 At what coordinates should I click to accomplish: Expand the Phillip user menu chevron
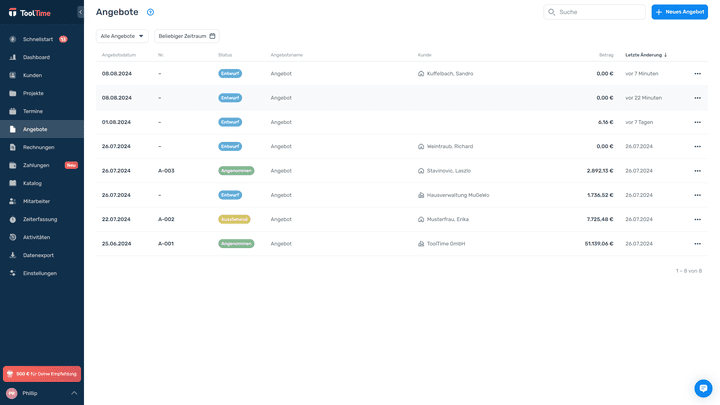(x=74, y=393)
